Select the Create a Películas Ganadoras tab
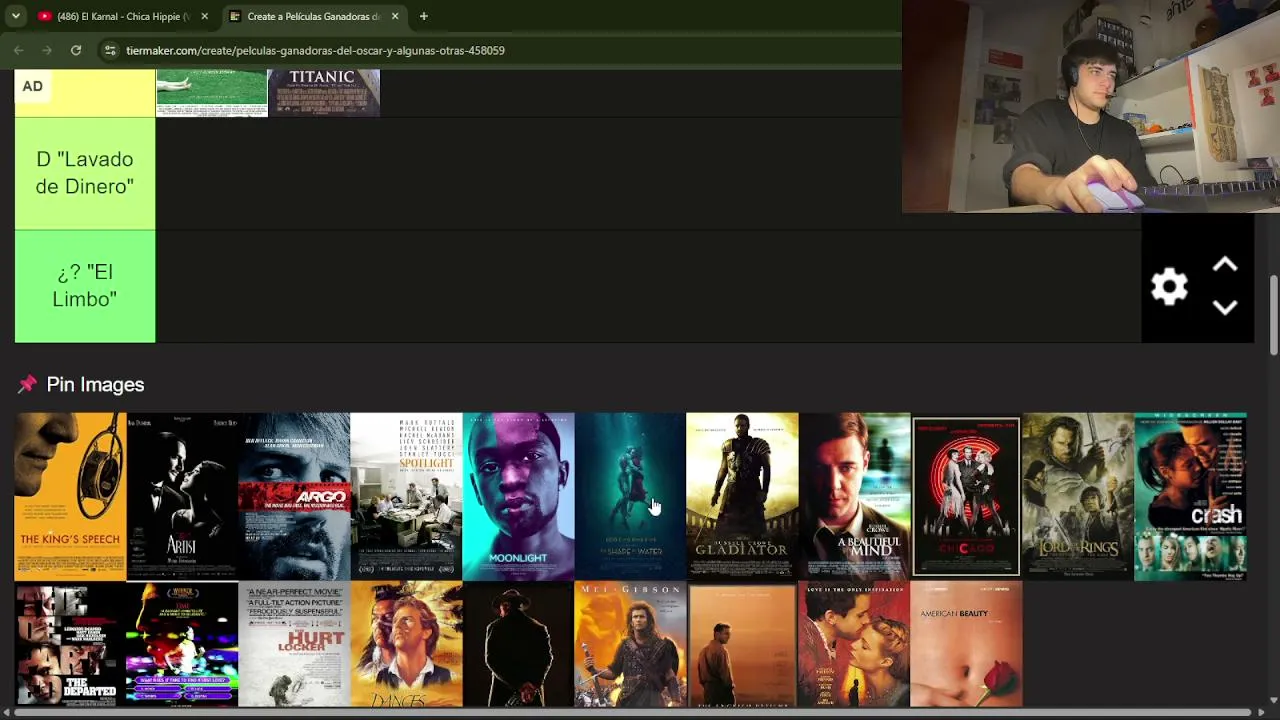This screenshot has width=1280, height=720. 314,16
